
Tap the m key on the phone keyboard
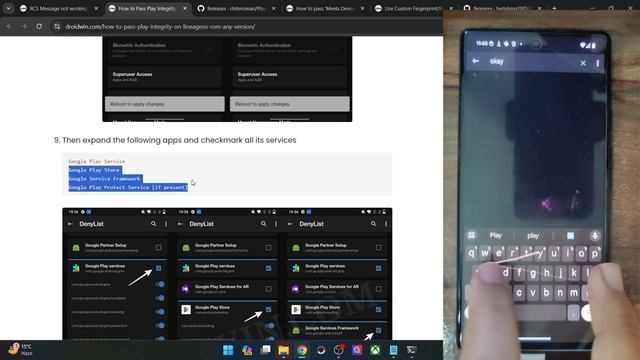coord(573,293)
